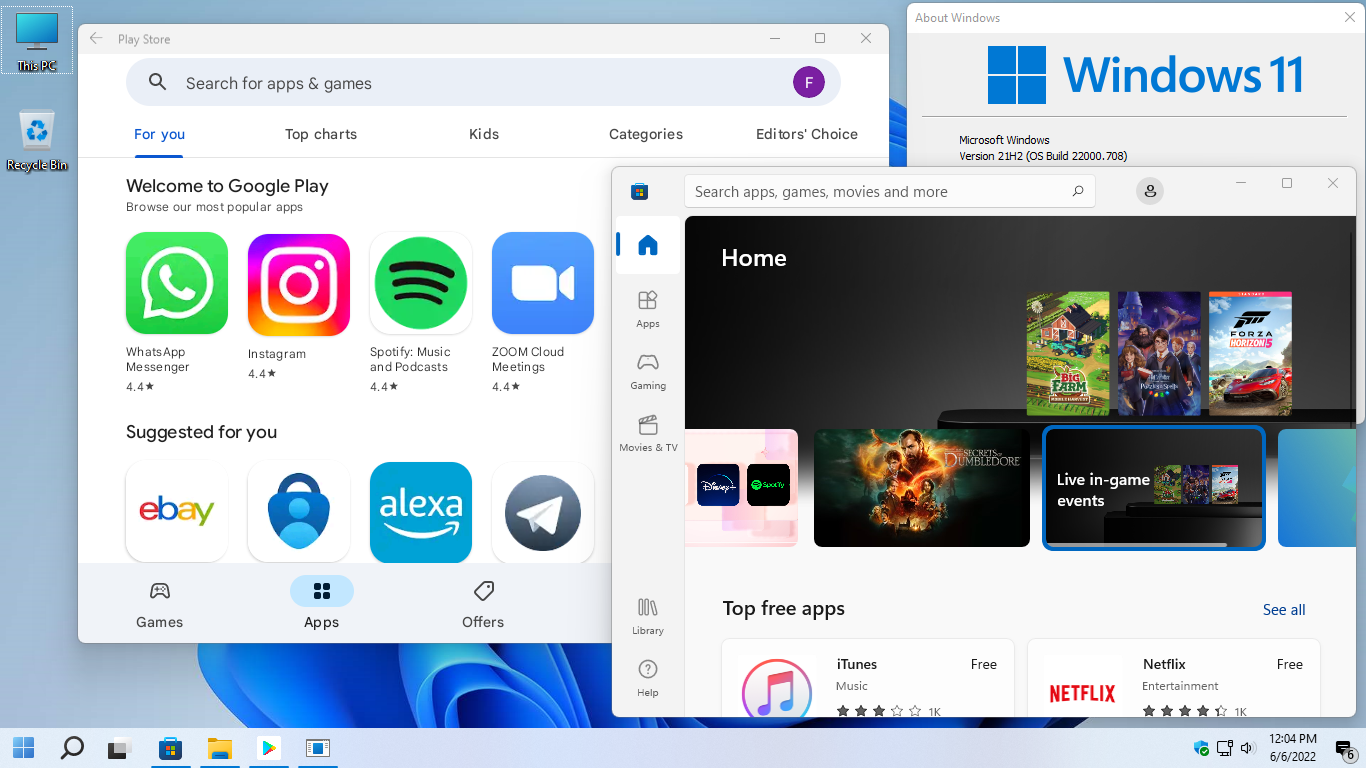The width and height of the screenshot is (1366, 768).
Task: Open Gaming section in Microsoft Store sidebar
Action: tap(648, 371)
